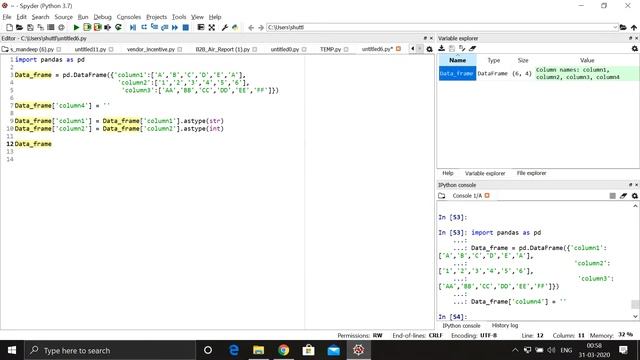Close the Console 1/A tab

(x=487, y=196)
